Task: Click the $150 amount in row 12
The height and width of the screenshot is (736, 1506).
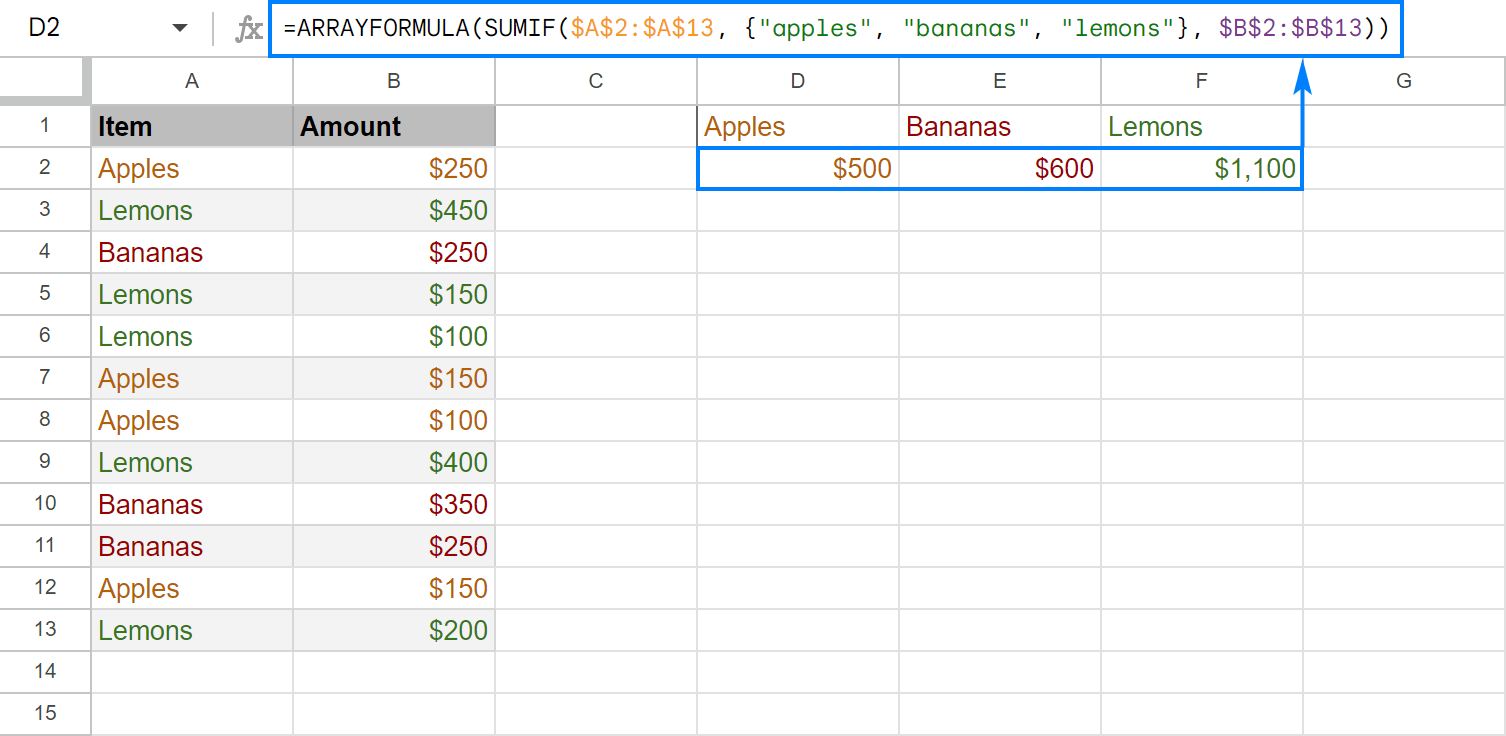Action: (394, 588)
